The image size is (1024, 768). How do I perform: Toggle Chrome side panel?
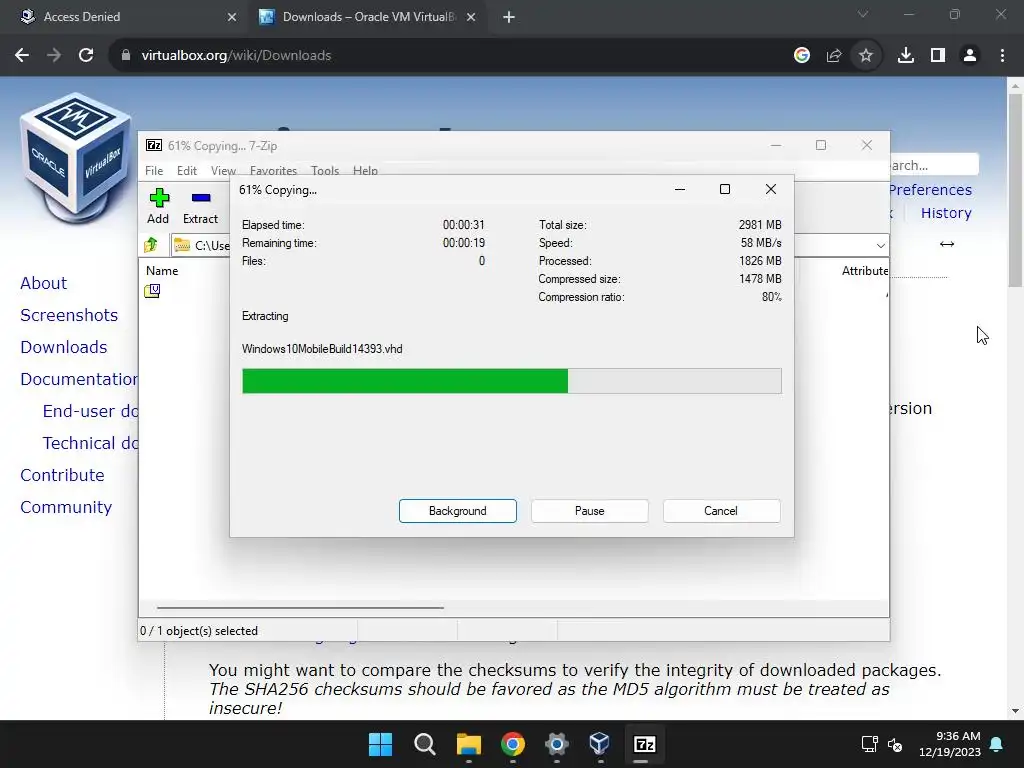pos(938,56)
